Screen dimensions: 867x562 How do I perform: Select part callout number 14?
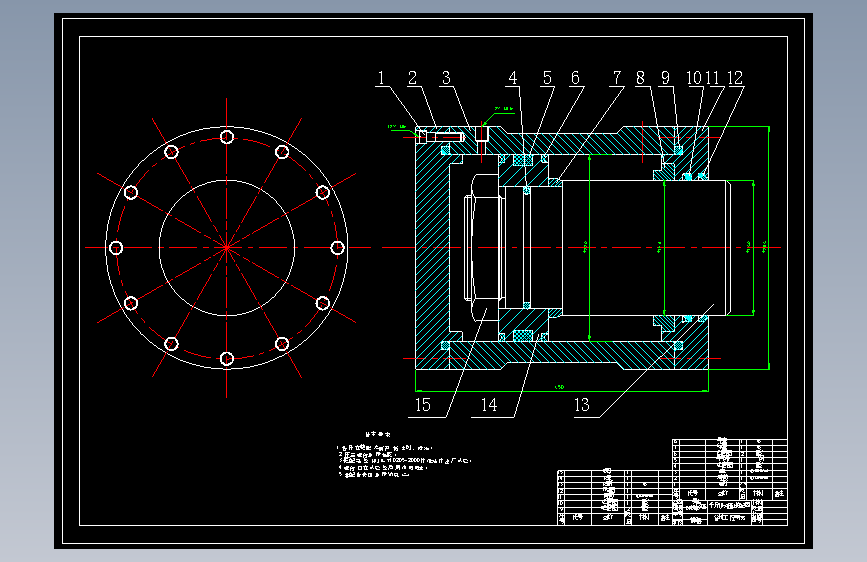[489, 405]
